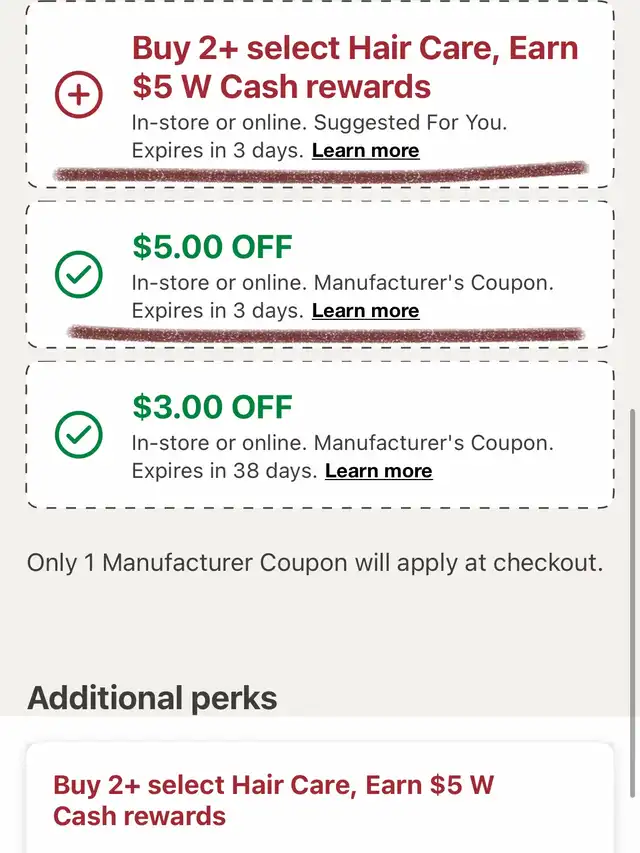The image size is (640, 853).
Task: Tap 'Expires in 3 days' on Hair Care offer
Action: (218, 151)
